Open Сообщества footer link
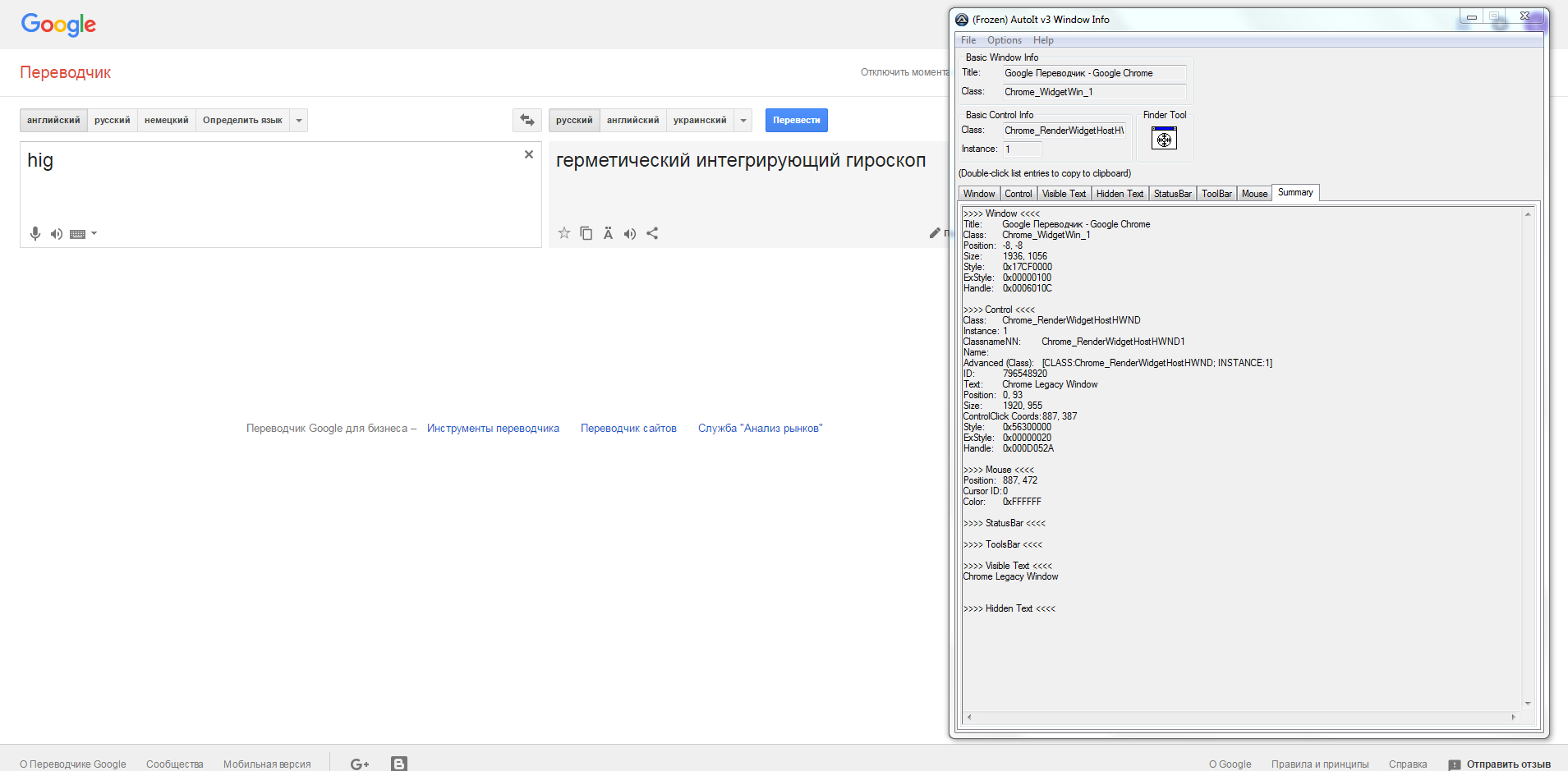Viewport: 1568px width, 771px height. coord(175,764)
